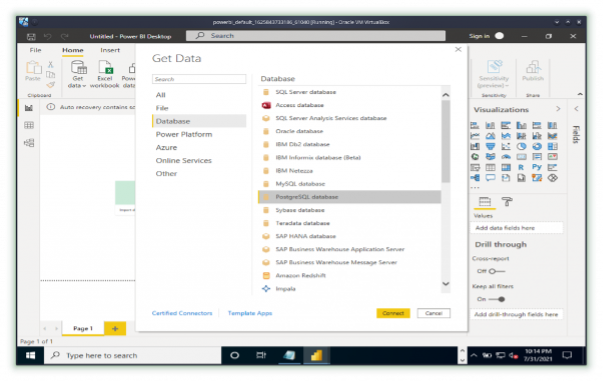
Task: Click the list scroll-up arrow
Action: (x=446, y=95)
